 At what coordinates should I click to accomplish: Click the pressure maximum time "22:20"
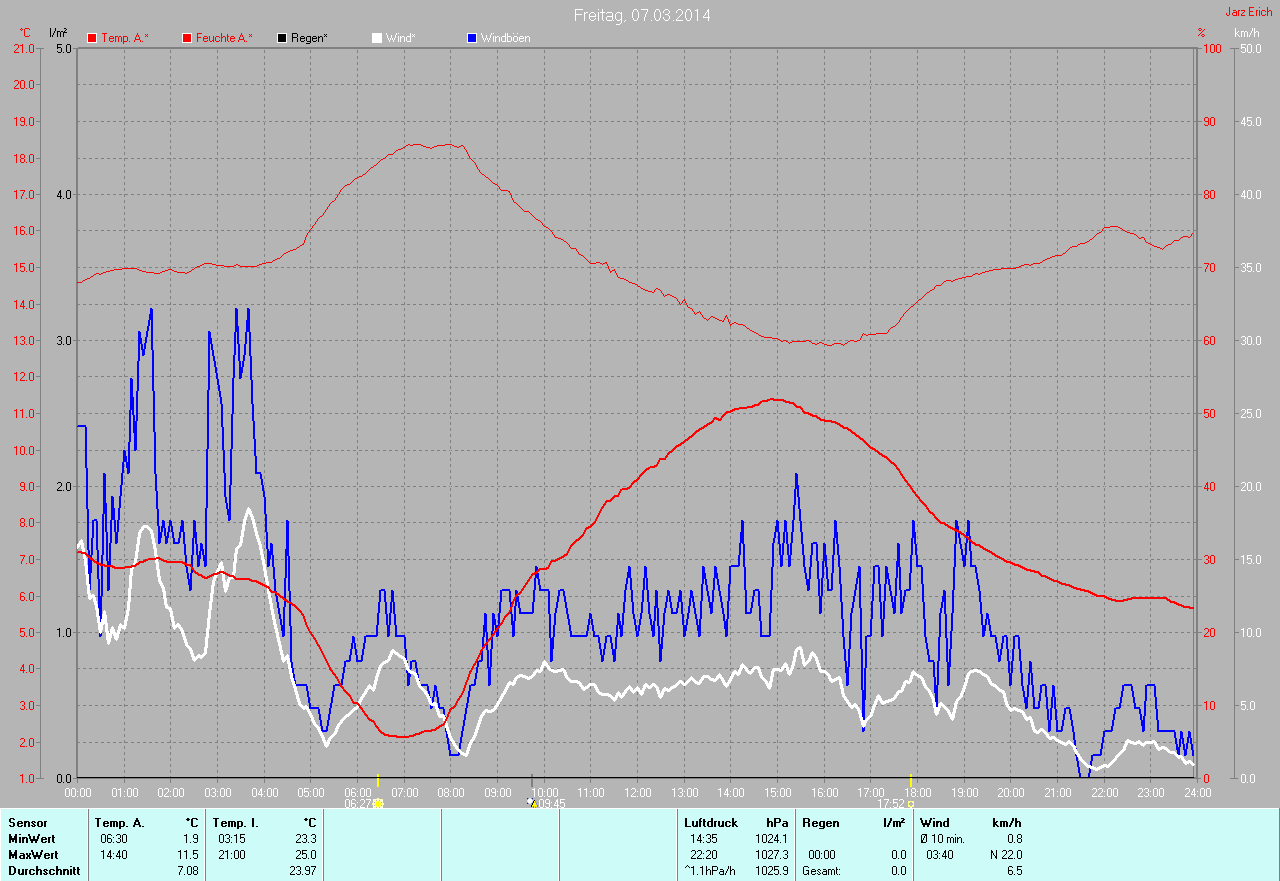tap(704, 855)
